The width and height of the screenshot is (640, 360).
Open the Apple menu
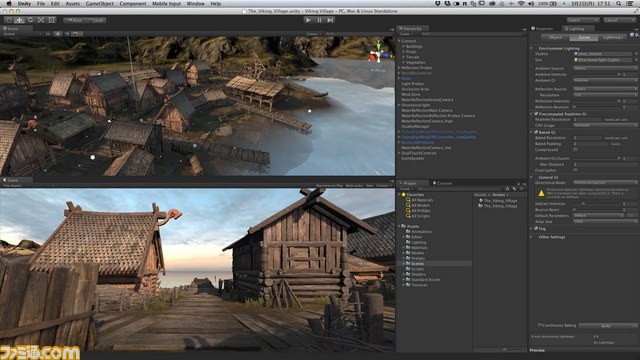click(x=9, y=4)
